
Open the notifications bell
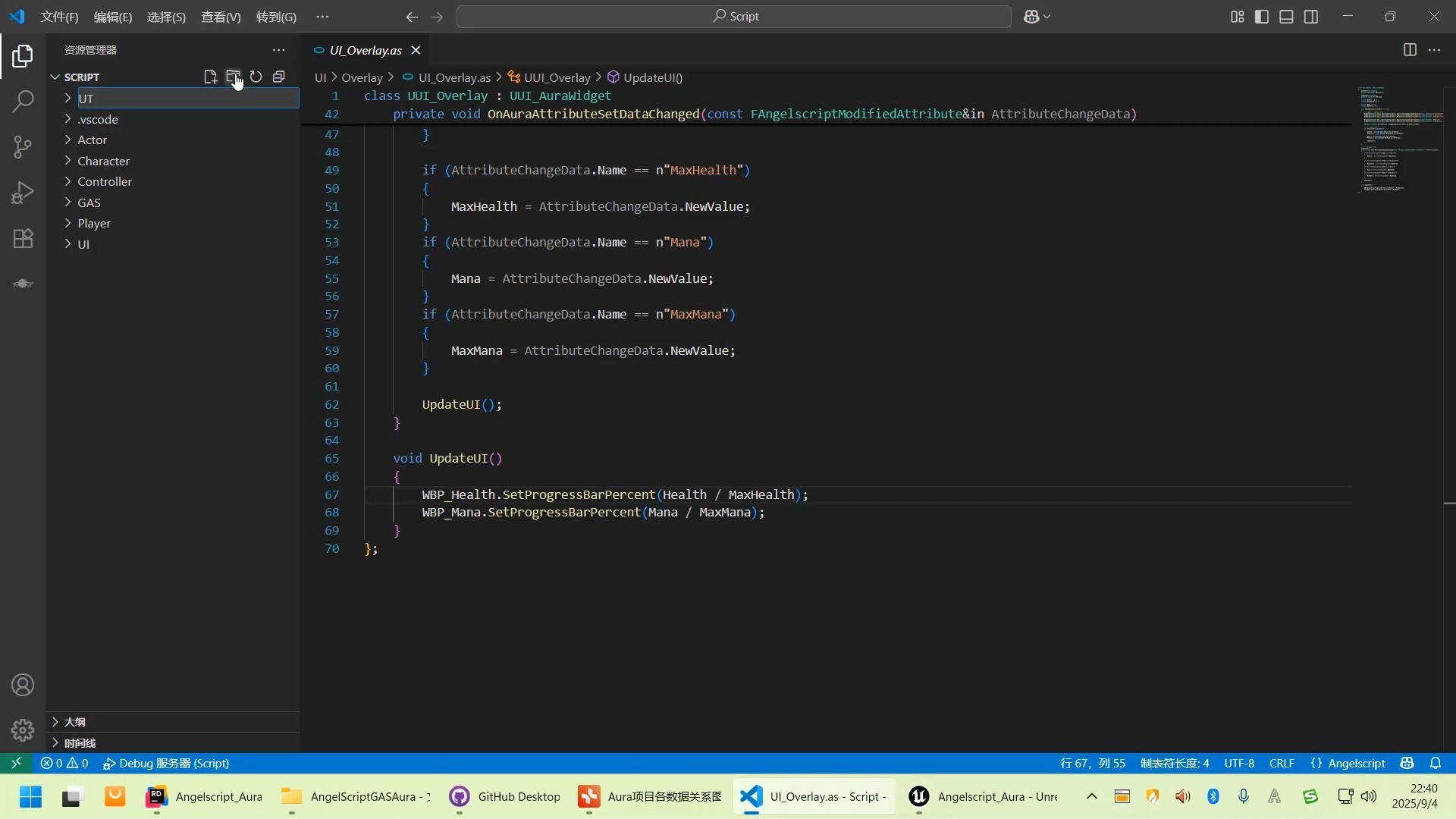tap(1436, 764)
